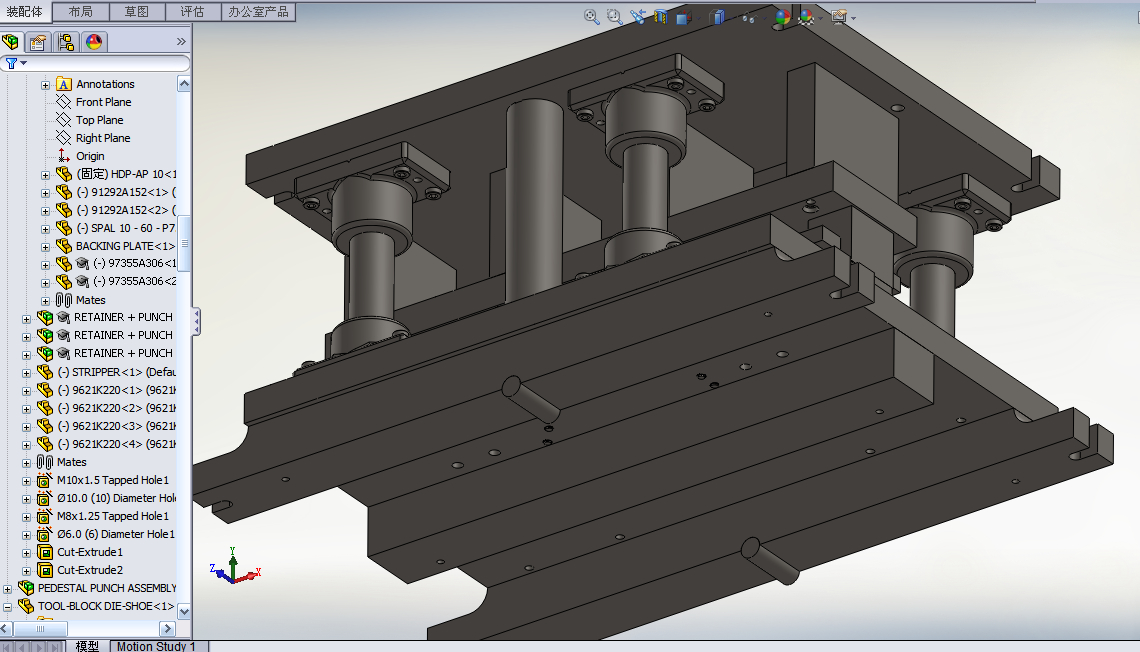
Task: Expand the manager panel chevron (>>)
Action: tap(181, 42)
